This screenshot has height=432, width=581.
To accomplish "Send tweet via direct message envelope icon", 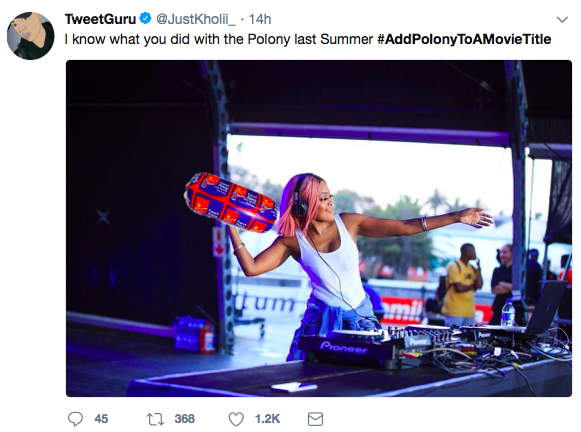I will pos(315,419).
